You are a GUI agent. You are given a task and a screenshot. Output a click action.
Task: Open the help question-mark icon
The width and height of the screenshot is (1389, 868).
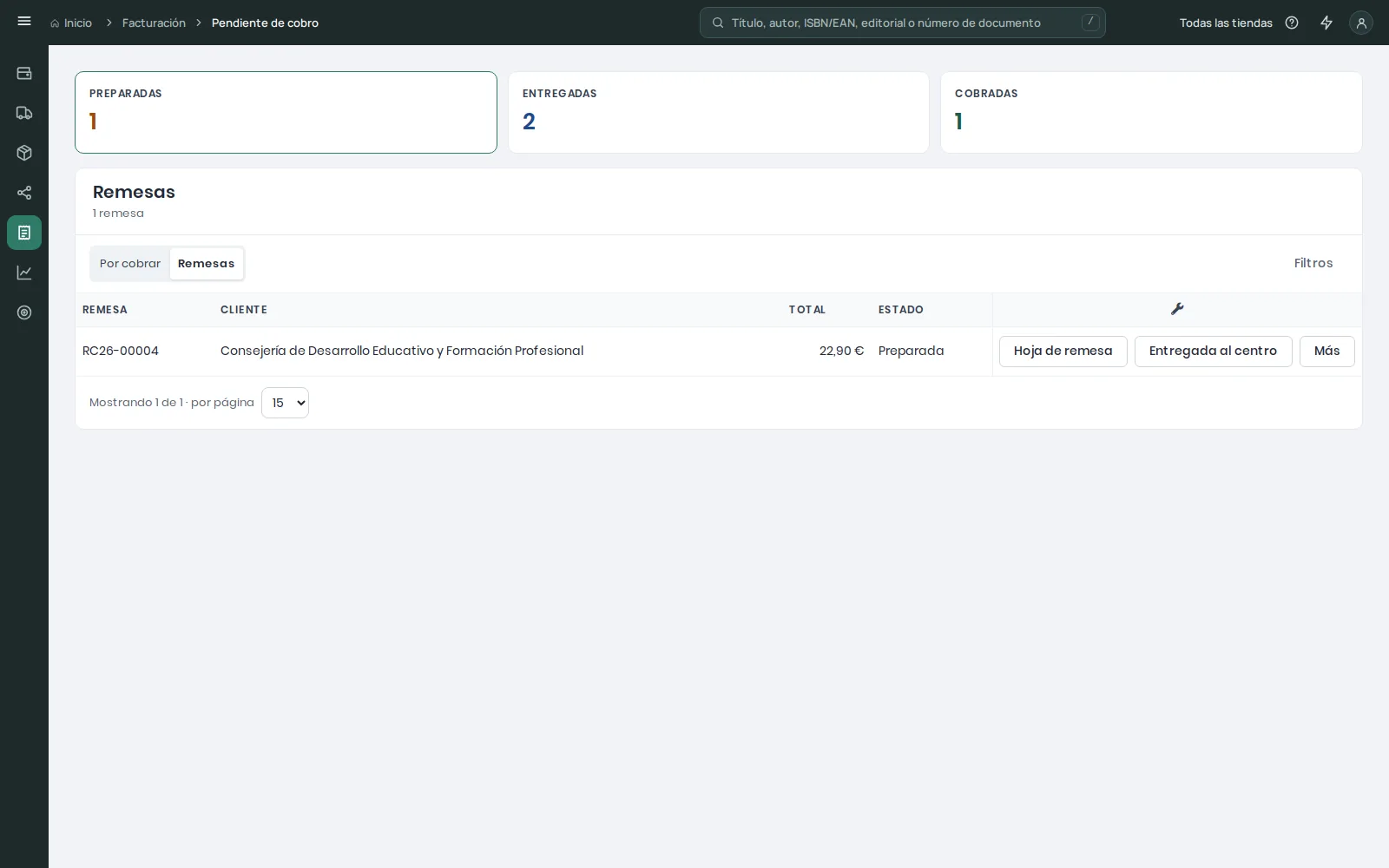[1292, 23]
